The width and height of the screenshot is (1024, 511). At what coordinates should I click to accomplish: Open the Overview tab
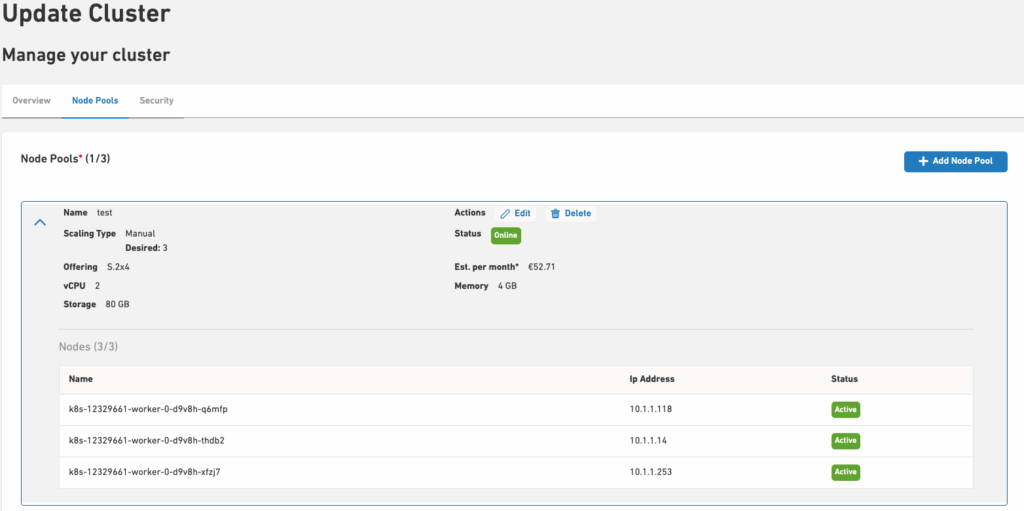tap(31, 101)
